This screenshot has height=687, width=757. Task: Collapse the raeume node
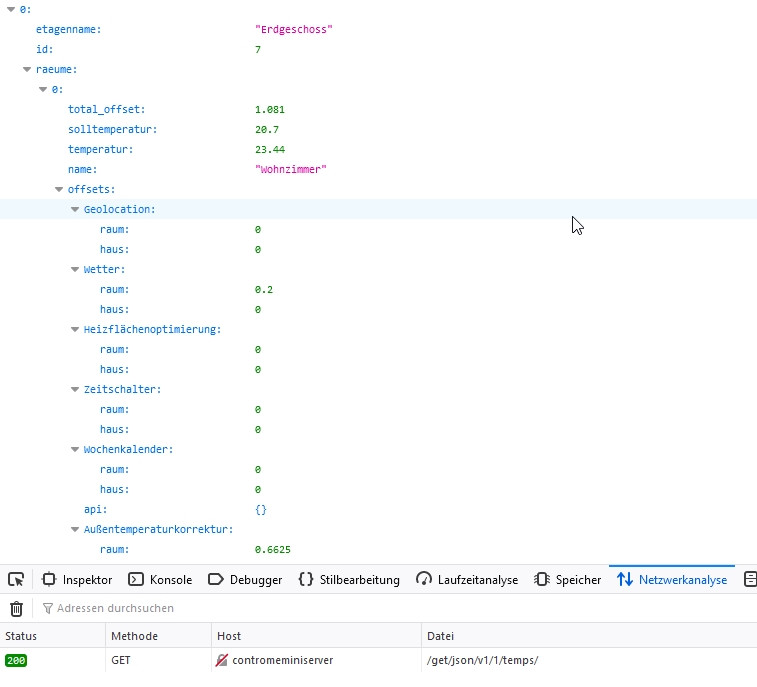pyautogui.click(x=27, y=70)
